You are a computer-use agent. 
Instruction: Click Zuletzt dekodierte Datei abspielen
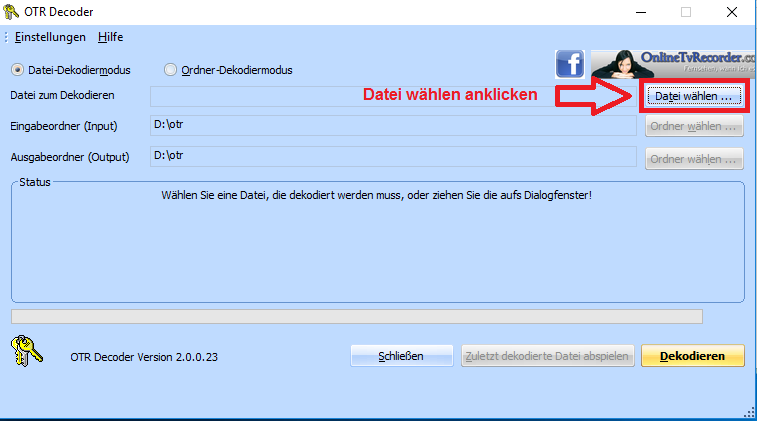coord(547,356)
